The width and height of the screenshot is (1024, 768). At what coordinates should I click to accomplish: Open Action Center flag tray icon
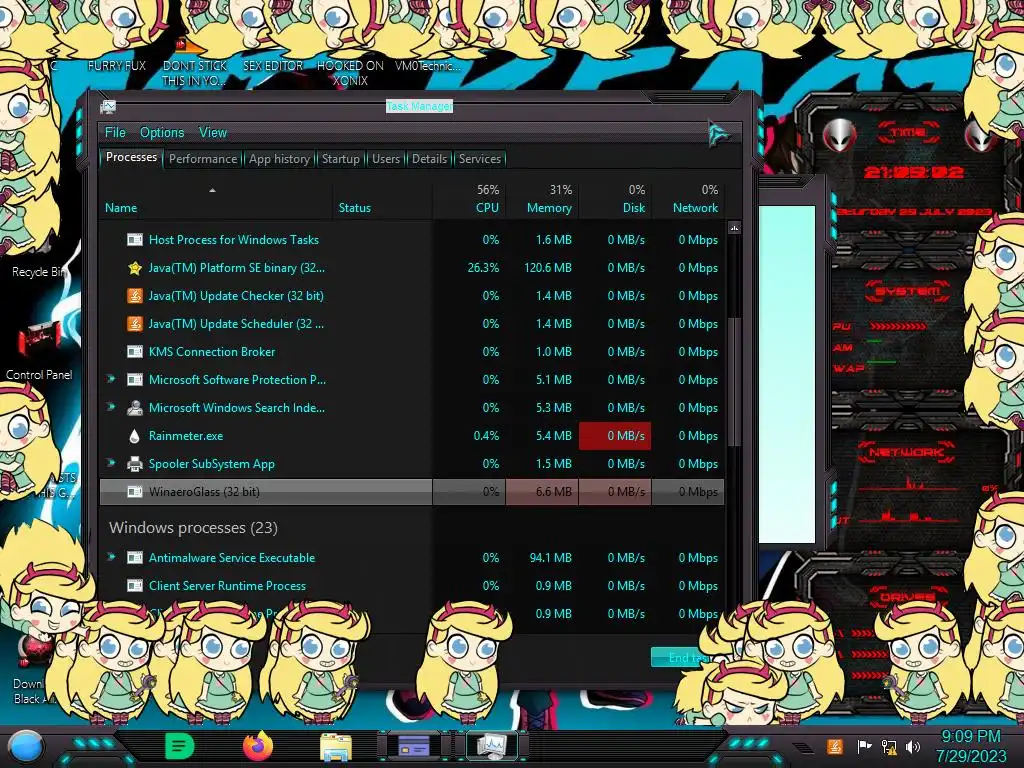pyautogui.click(x=864, y=746)
